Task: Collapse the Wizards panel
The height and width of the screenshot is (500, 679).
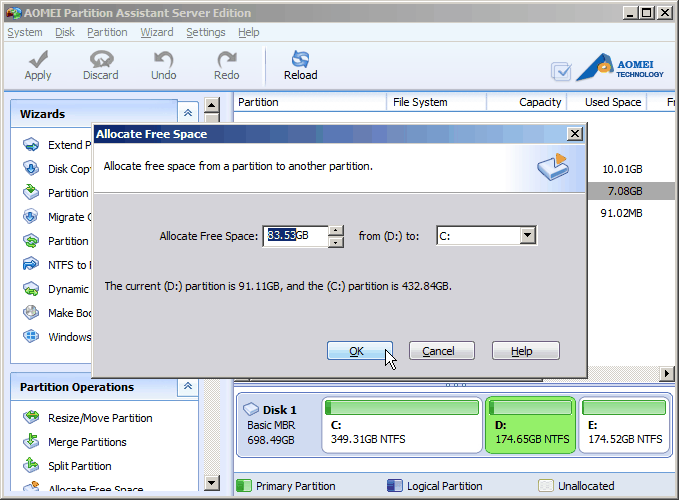Action: [x=188, y=113]
